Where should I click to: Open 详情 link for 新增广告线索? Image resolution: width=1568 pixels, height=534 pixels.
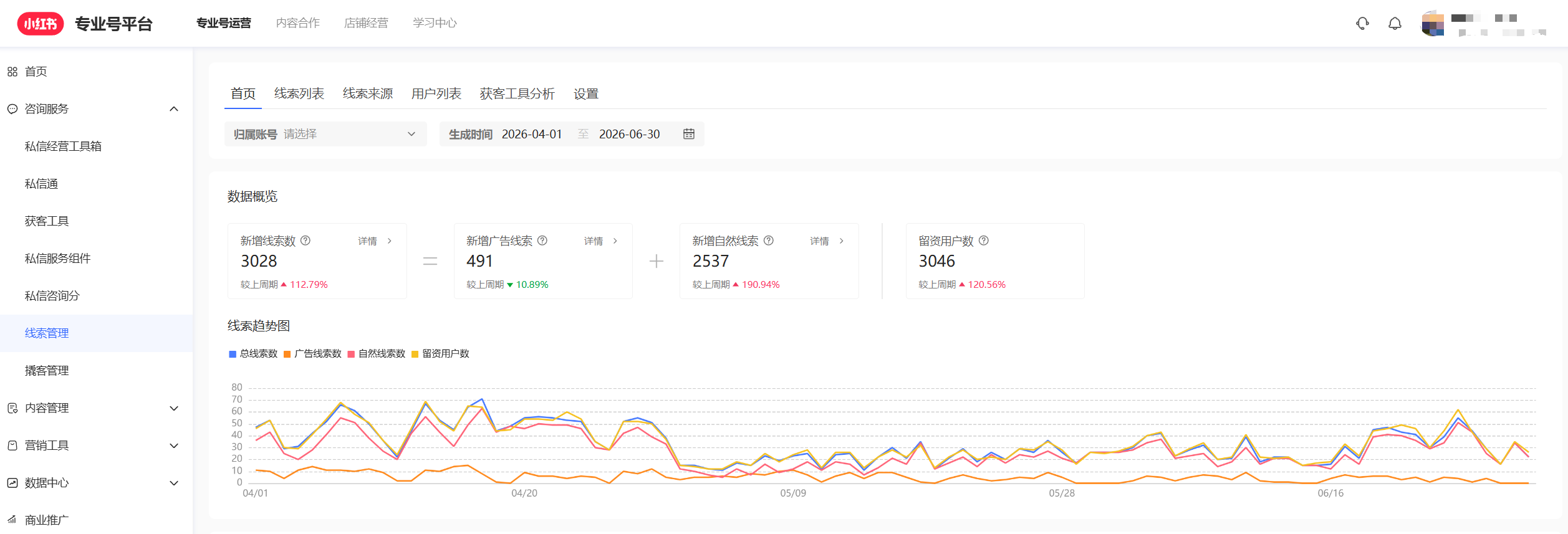(601, 241)
